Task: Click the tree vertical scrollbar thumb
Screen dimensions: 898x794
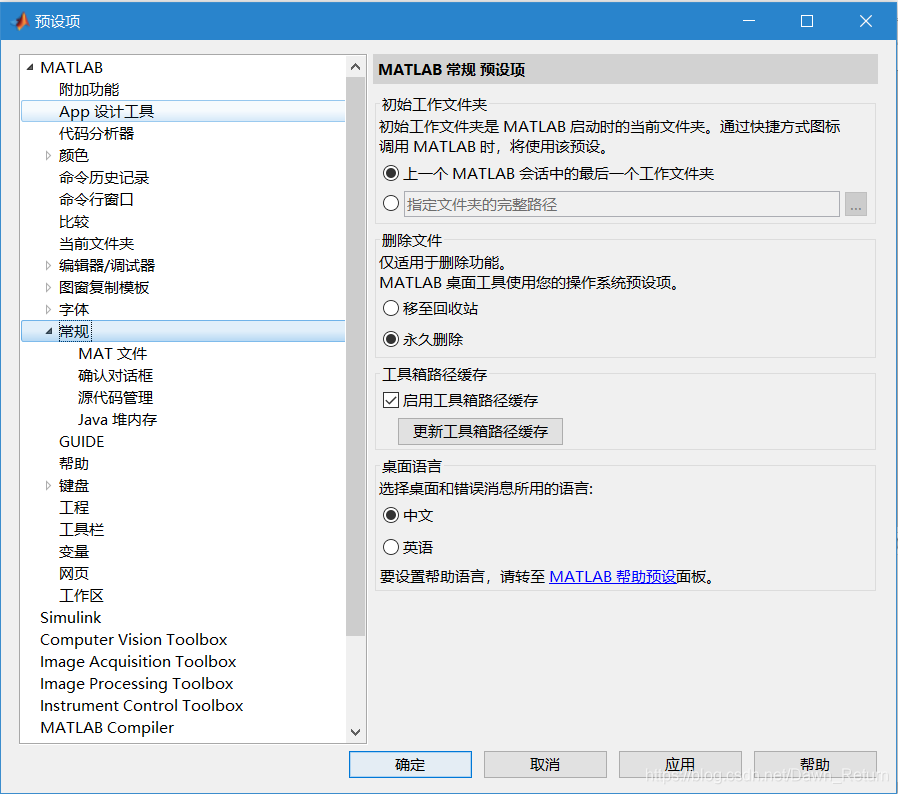Action: [x=355, y=356]
